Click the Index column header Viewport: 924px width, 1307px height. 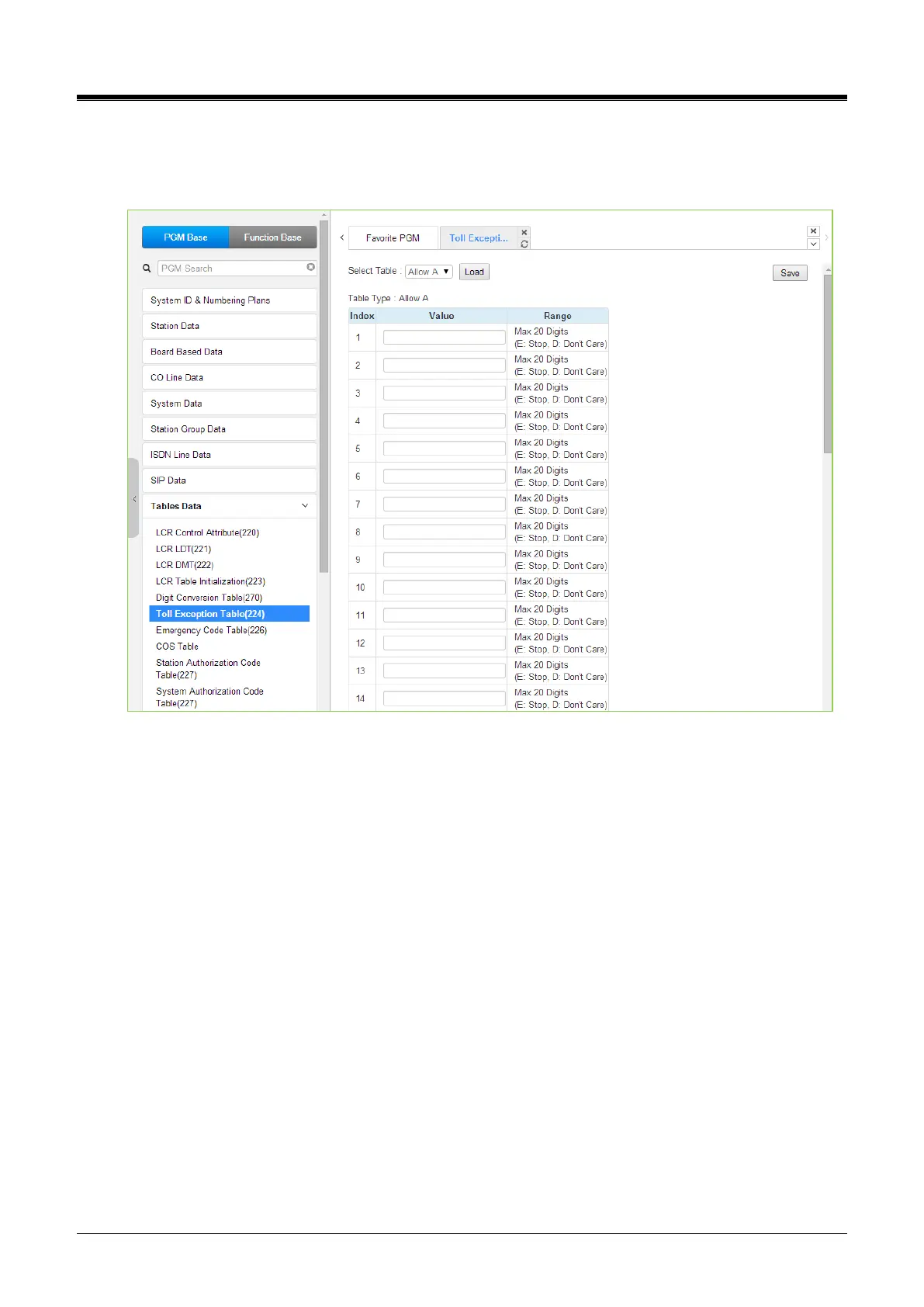(x=362, y=316)
